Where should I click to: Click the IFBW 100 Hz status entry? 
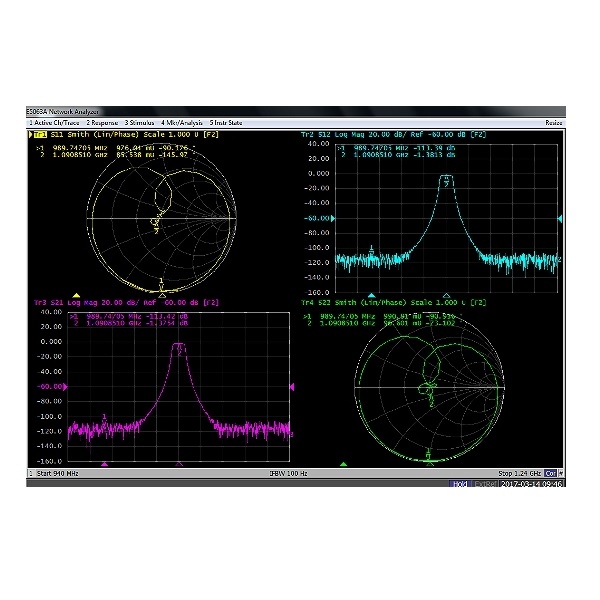(288, 473)
